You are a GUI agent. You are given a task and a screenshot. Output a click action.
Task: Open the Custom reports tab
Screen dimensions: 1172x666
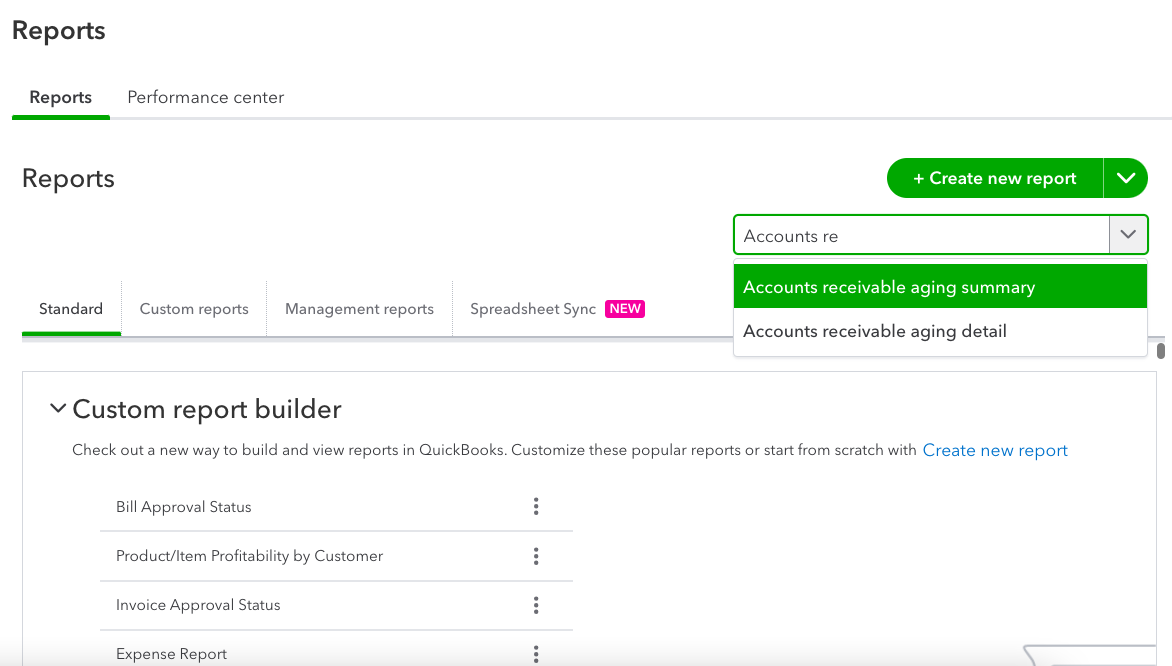click(x=194, y=309)
